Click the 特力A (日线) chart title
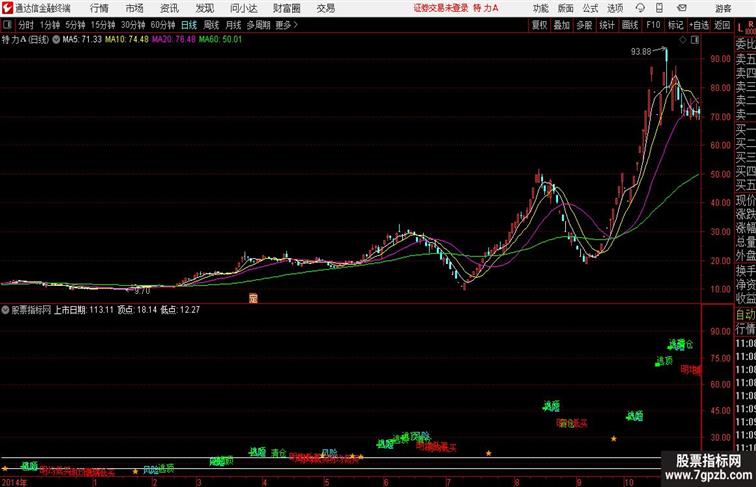The width and height of the screenshot is (756, 487). [26, 40]
